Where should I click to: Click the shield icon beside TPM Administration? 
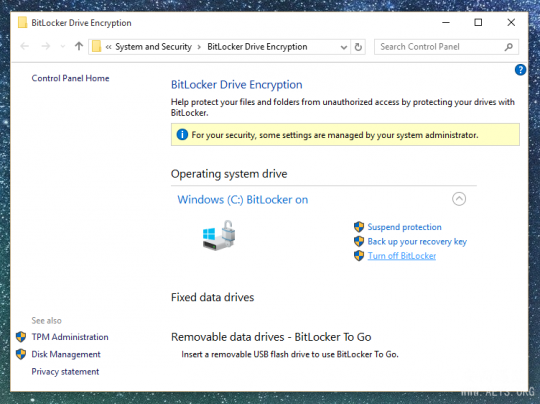point(21,337)
